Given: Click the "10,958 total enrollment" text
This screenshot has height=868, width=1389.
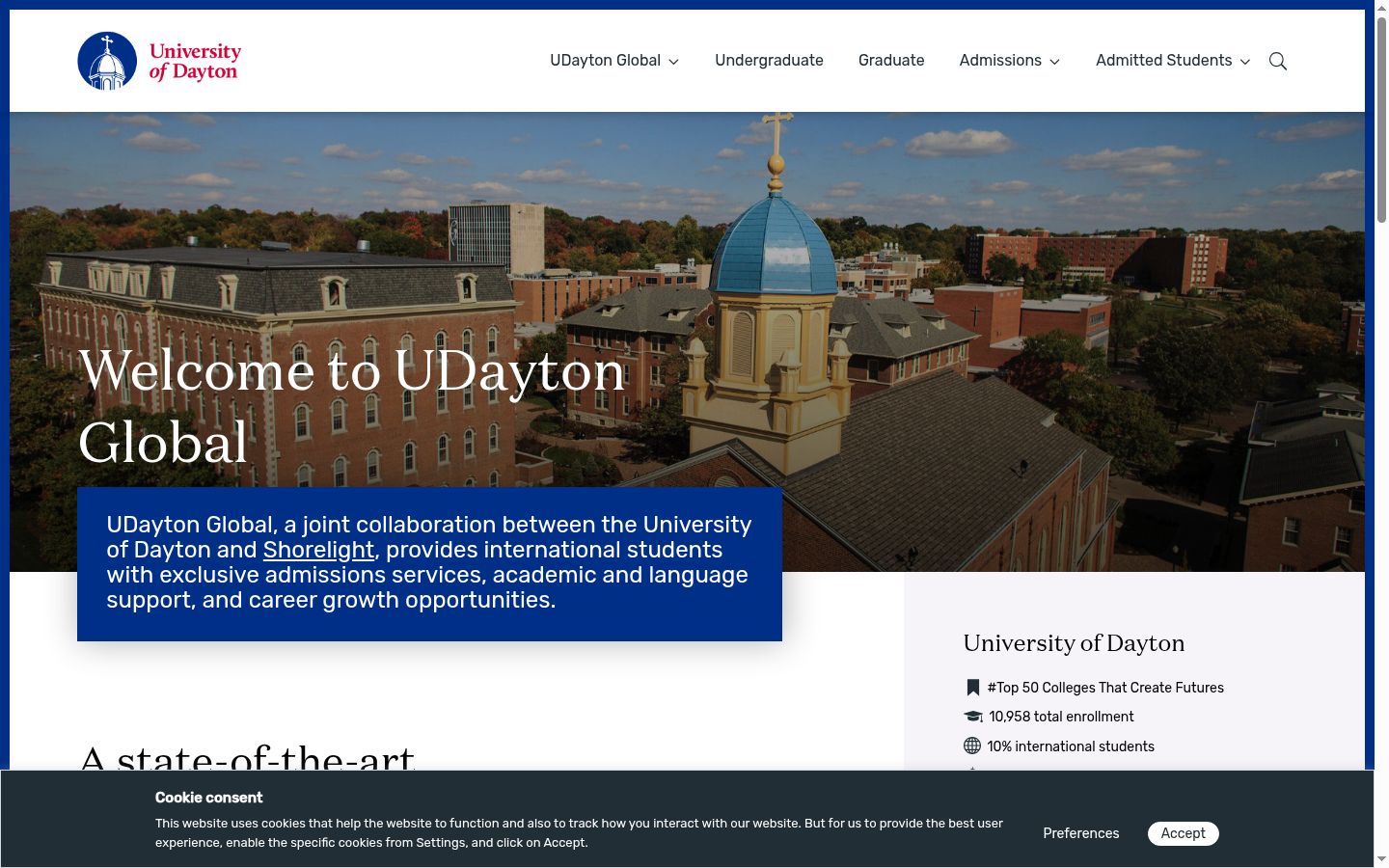Looking at the screenshot, I should click(1061, 717).
